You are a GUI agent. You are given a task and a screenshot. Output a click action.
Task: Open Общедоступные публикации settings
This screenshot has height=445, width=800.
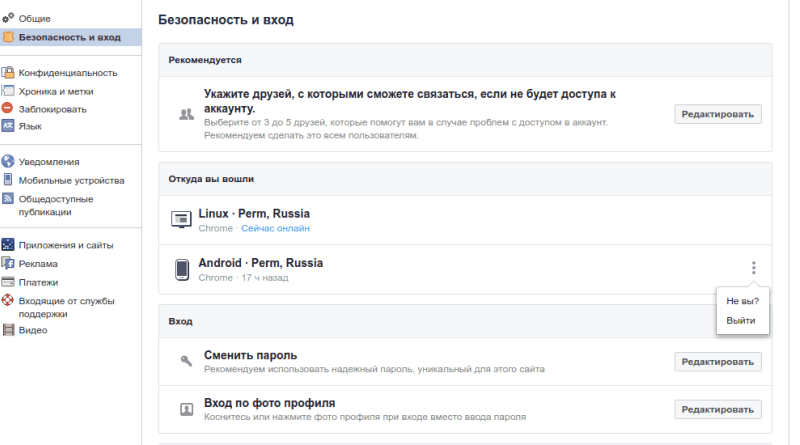pos(56,205)
